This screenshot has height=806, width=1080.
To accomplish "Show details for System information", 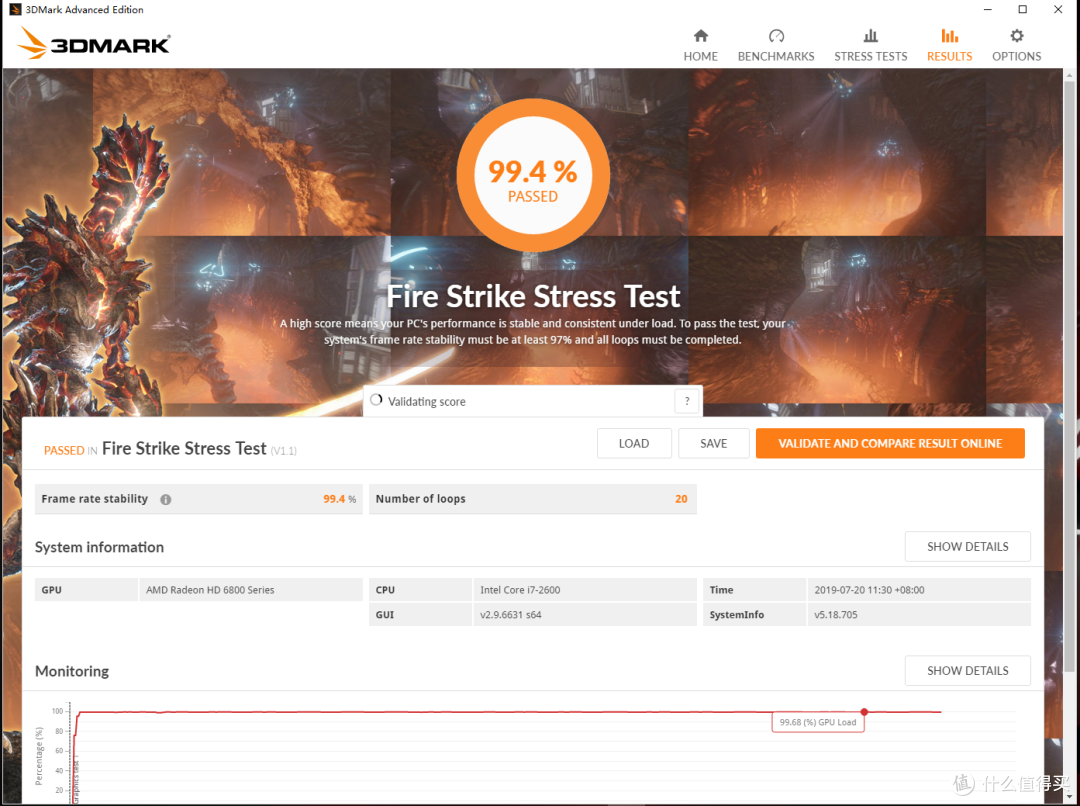I will (967, 546).
